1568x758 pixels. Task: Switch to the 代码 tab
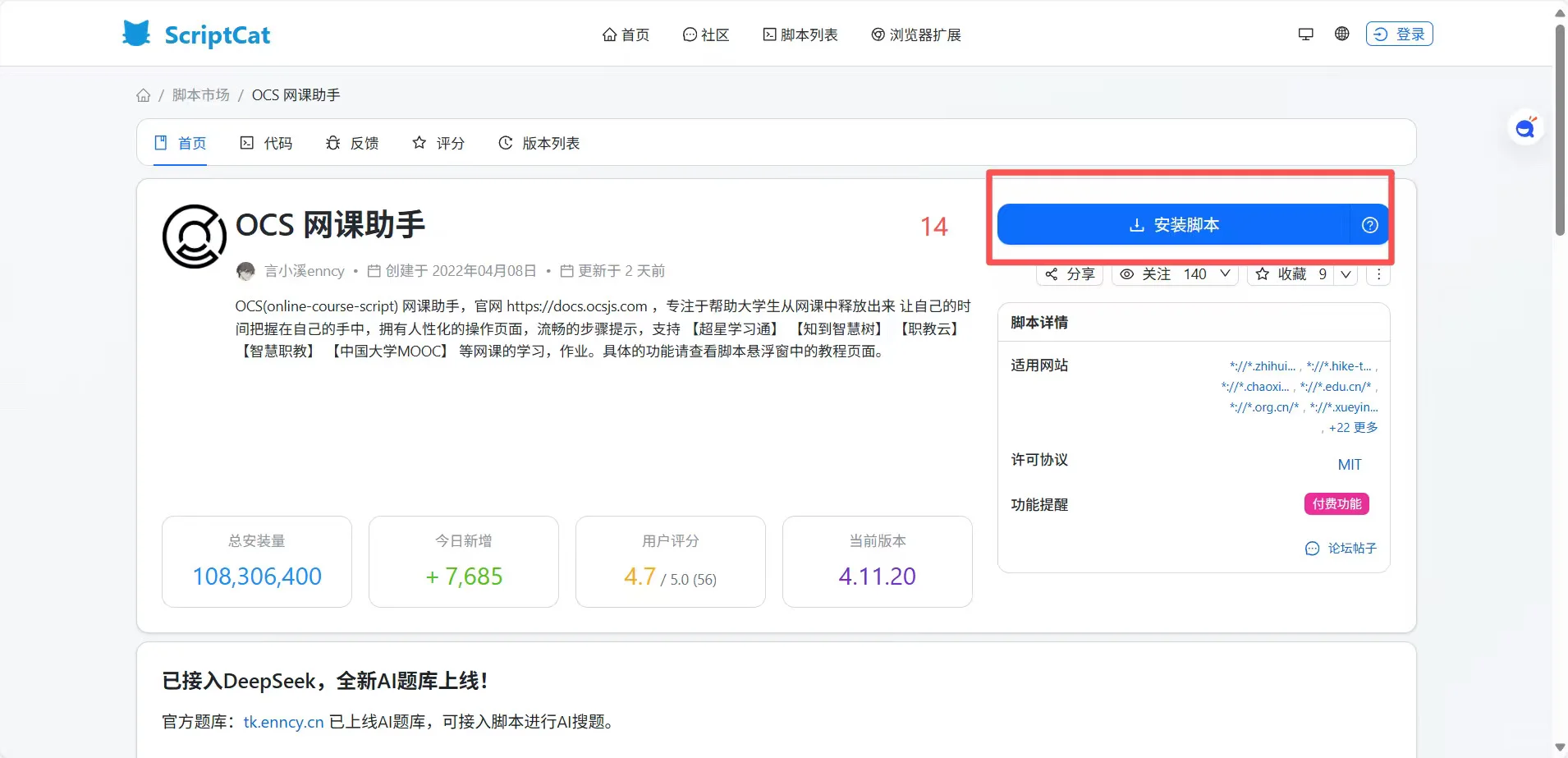[x=266, y=143]
